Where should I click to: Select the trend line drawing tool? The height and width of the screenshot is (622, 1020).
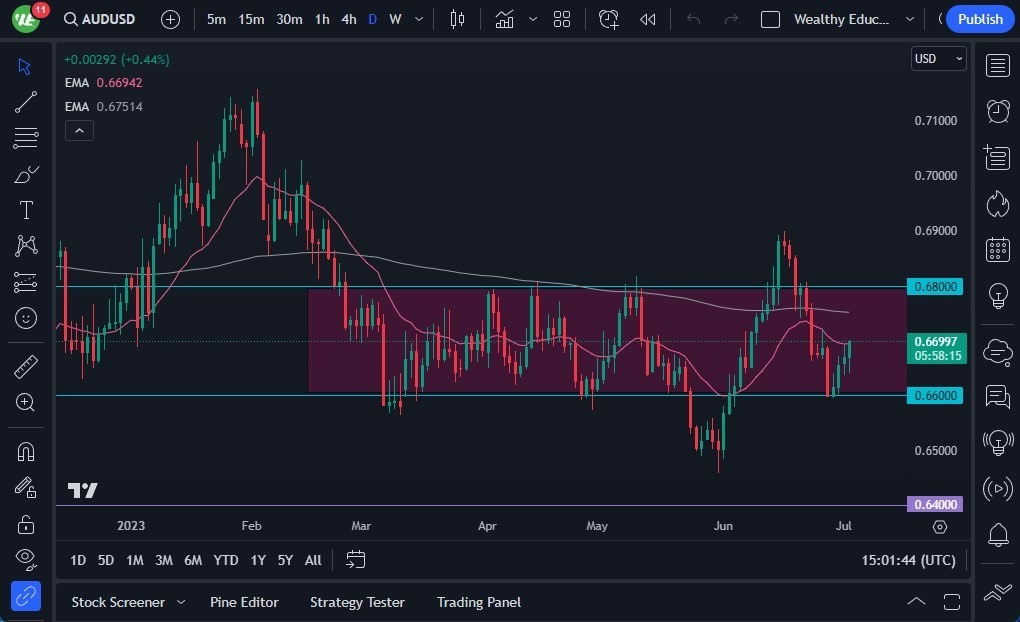(26, 102)
